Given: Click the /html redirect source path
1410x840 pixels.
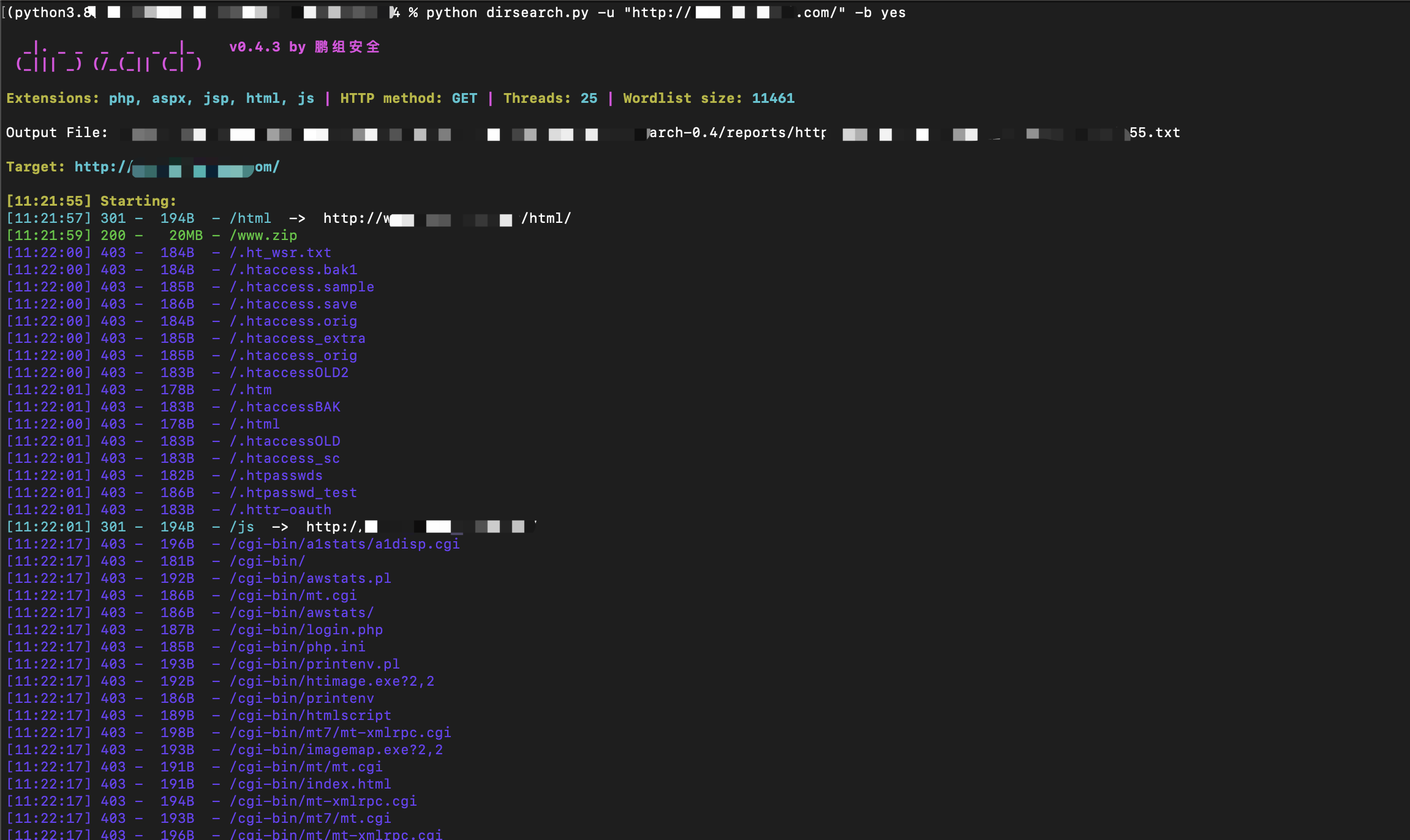Looking at the screenshot, I should pos(251,219).
